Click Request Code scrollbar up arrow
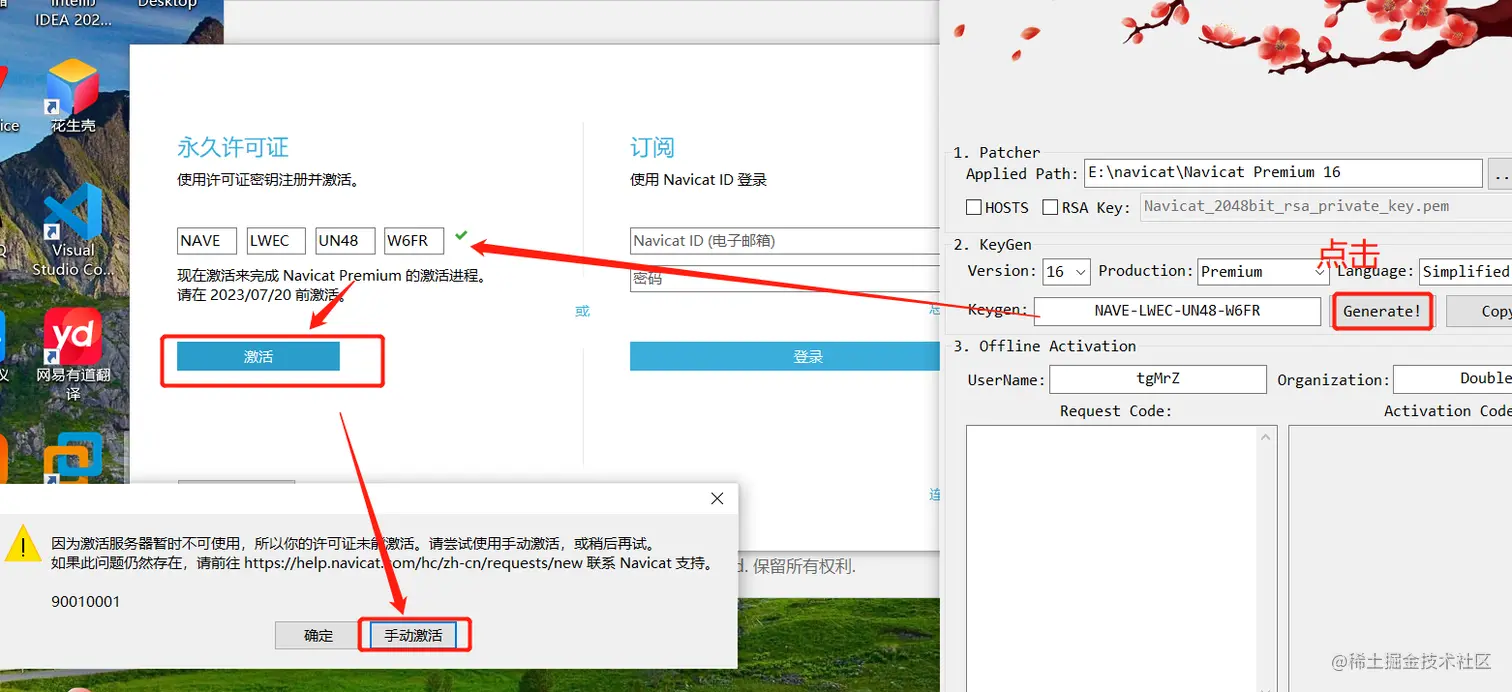Image resolution: width=1512 pixels, height=692 pixels. point(1268,437)
